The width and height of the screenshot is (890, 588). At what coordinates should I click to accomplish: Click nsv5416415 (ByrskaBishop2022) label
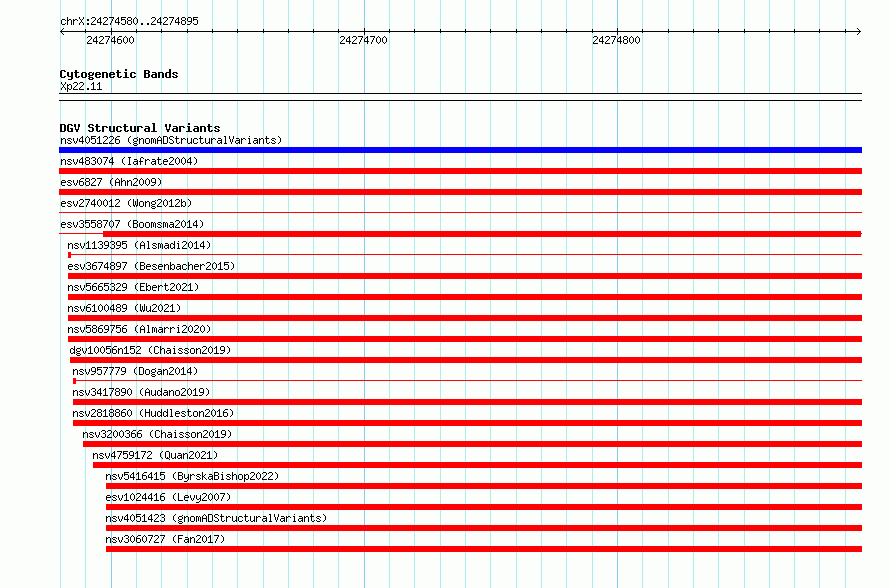coord(192,476)
